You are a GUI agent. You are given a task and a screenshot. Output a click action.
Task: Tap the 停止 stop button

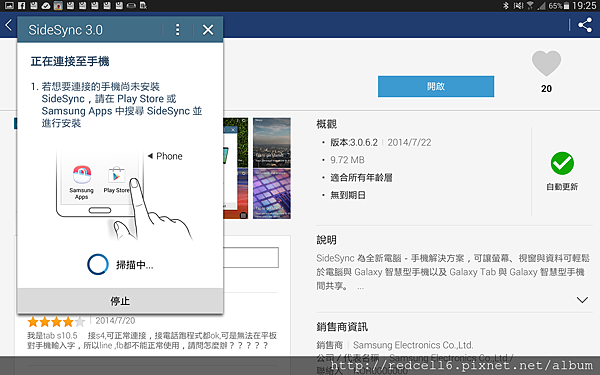click(x=120, y=301)
